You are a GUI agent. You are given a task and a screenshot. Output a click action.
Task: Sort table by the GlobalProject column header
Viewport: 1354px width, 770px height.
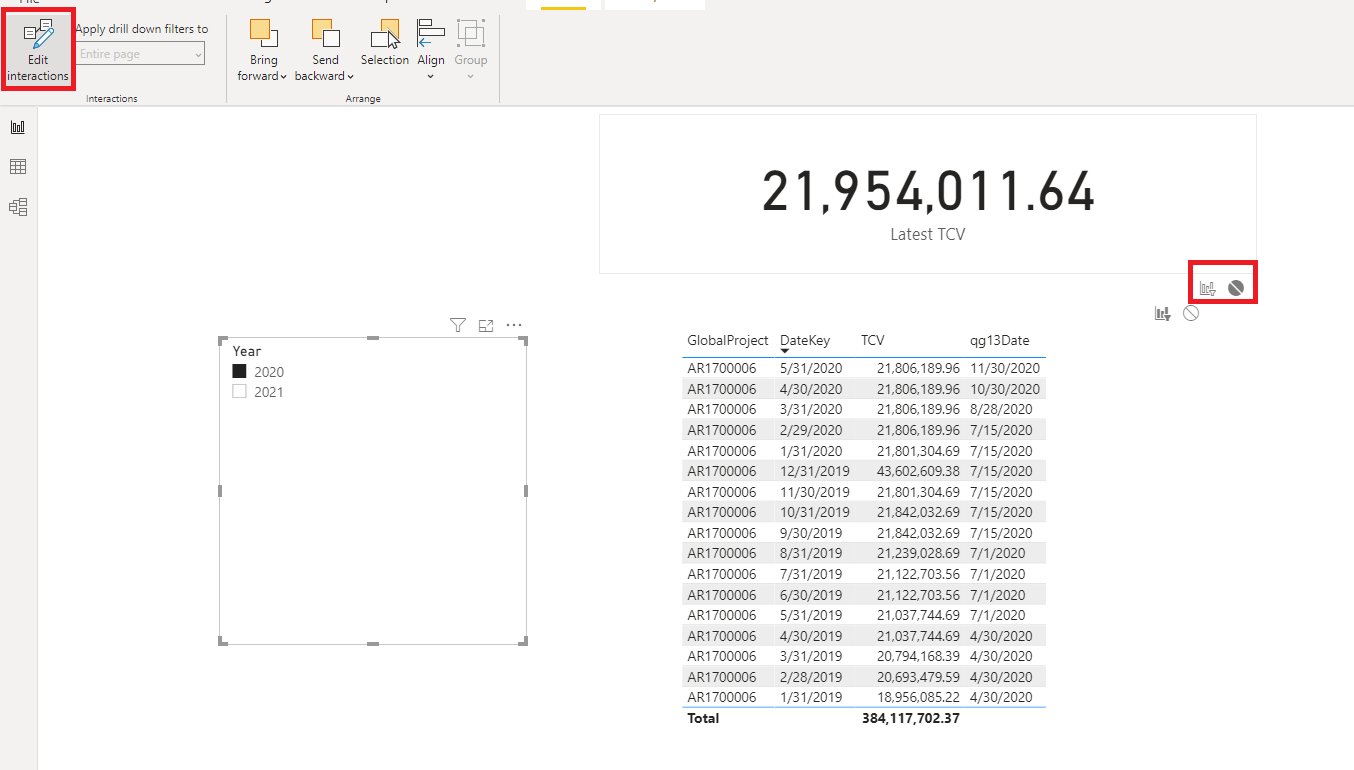[x=728, y=340]
